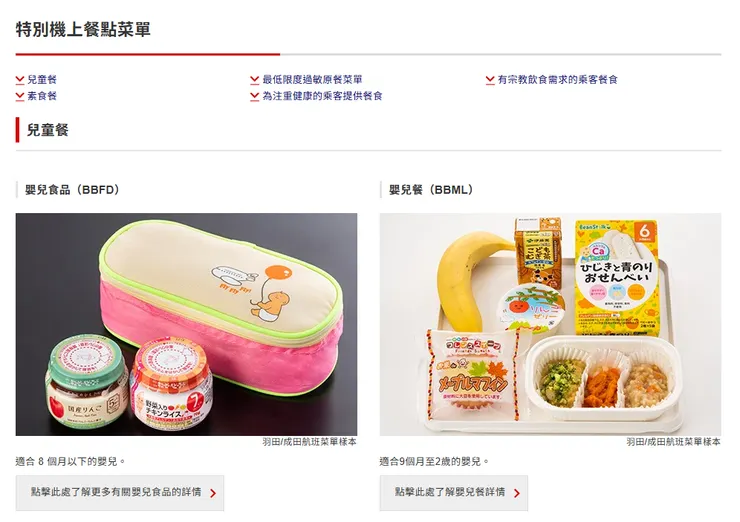Click the chevron icon beside 為注重健康的乘客提供餐食

pyautogui.click(x=255, y=96)
